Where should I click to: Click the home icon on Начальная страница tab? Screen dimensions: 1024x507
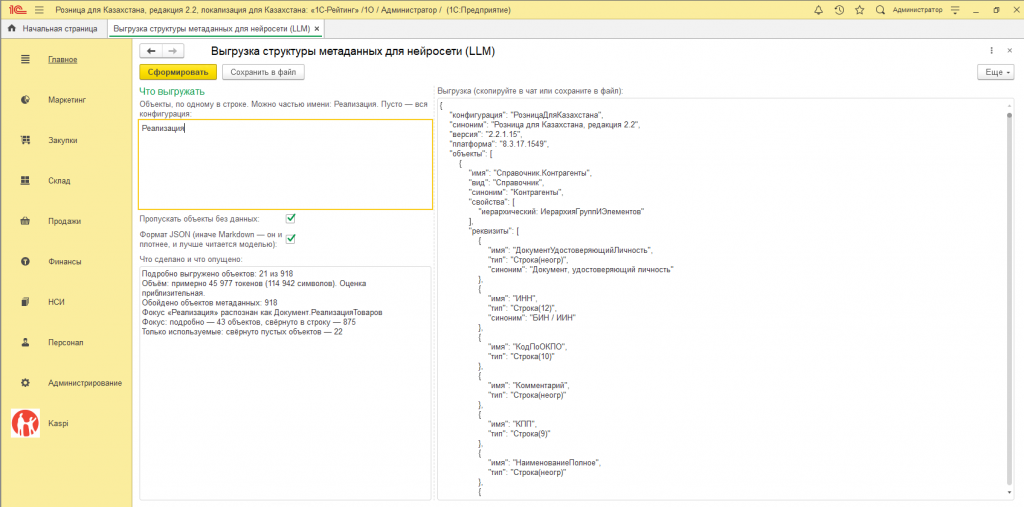coord(12,29)
